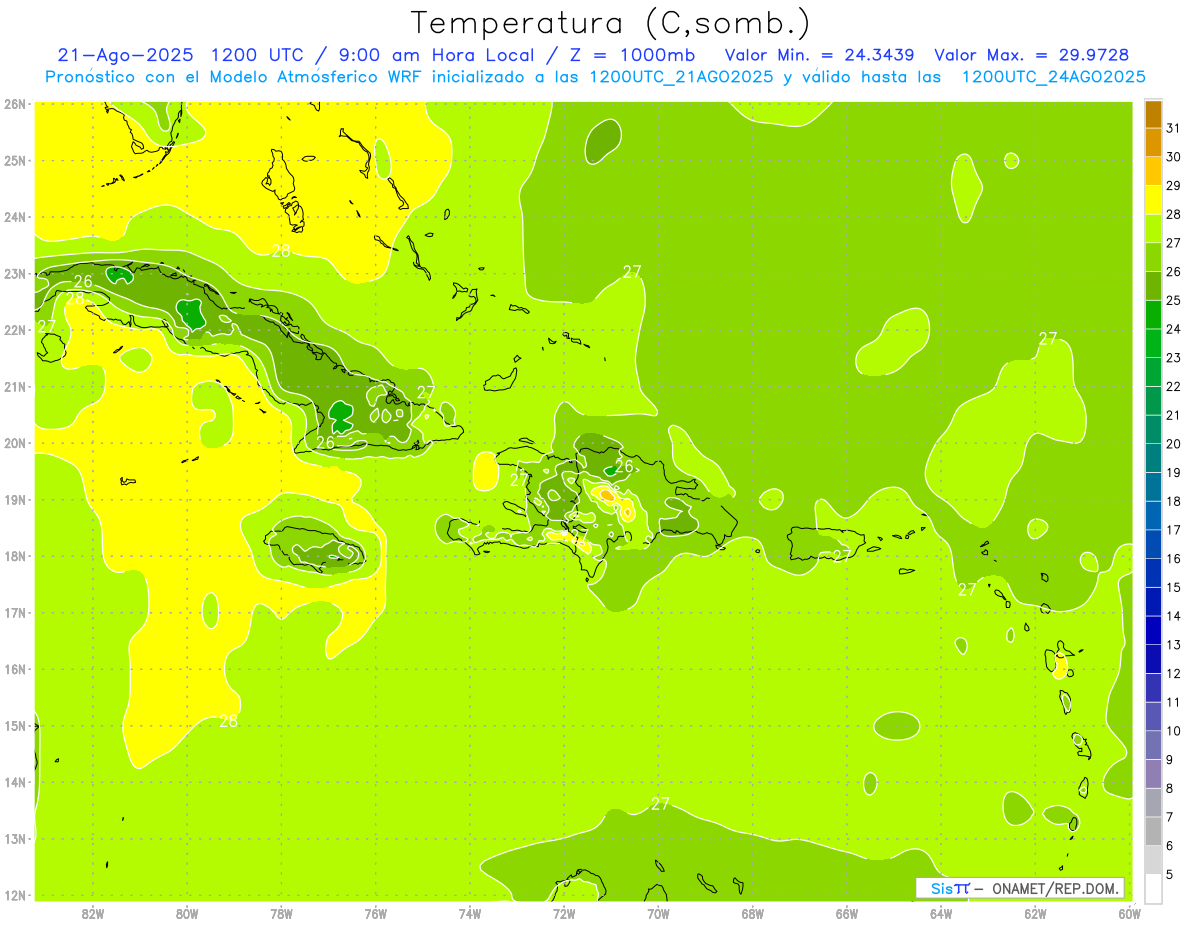
Task: Click the latitude axis label "18N"
Action: [x=14, y=556]
